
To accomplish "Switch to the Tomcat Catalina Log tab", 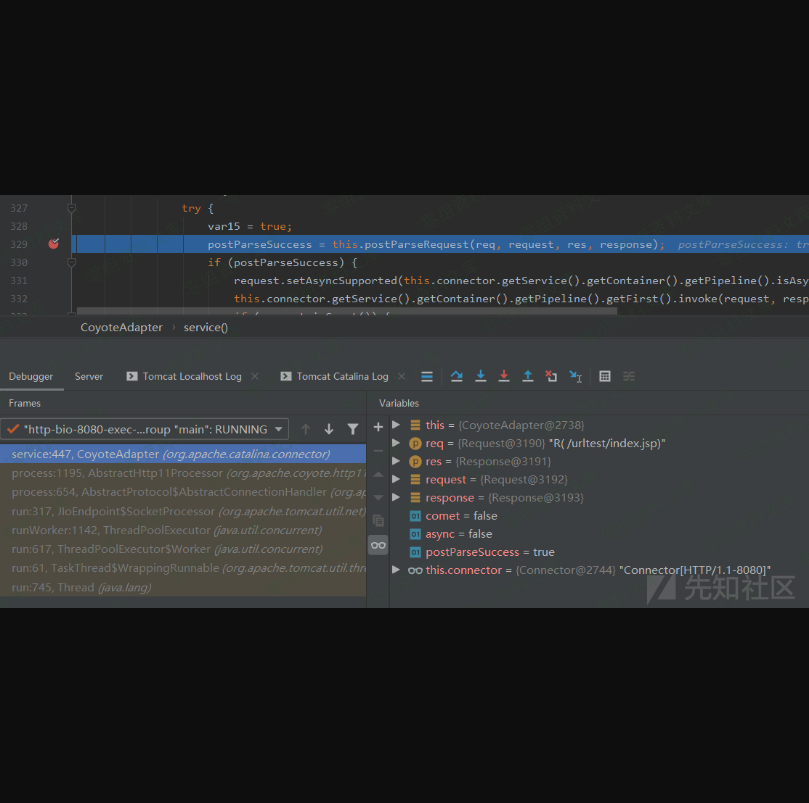I will pos(342,376).
